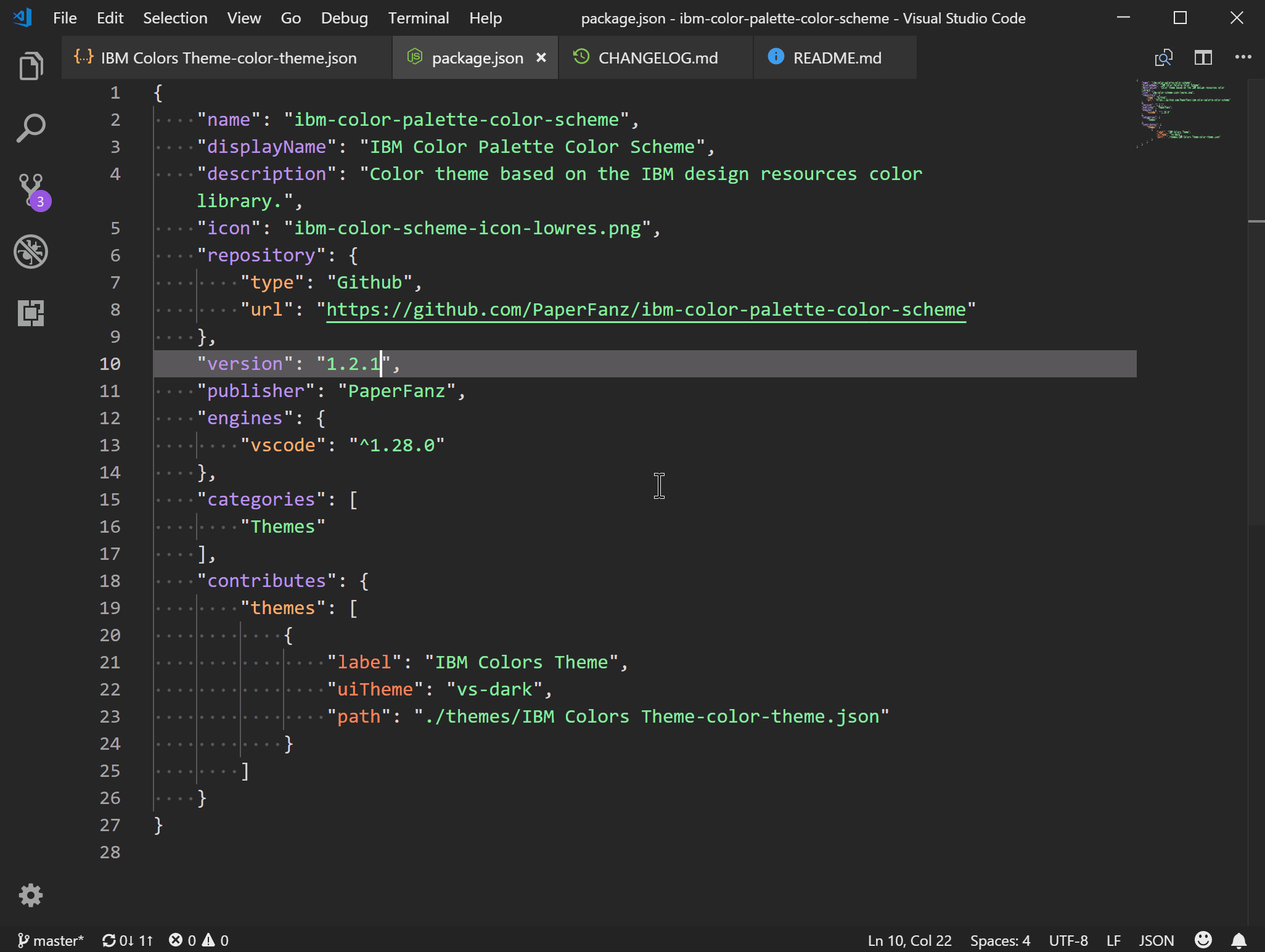Open the Debug view icon
Screen dimensions: 1265x952
(31, 252)
